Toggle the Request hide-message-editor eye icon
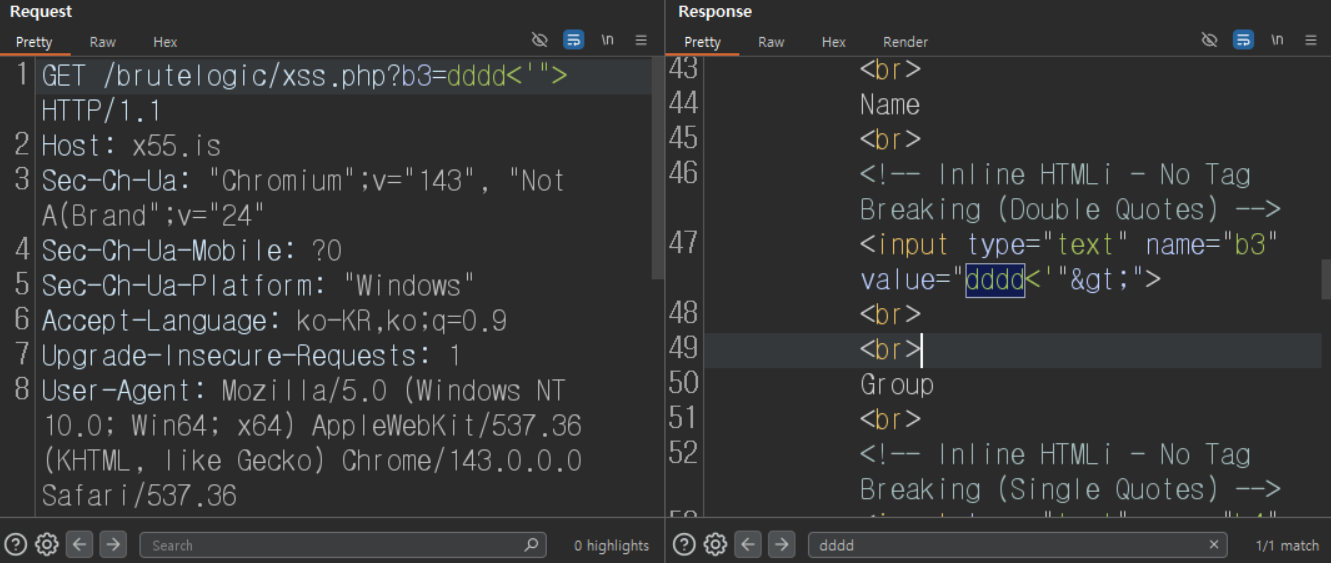Screen dimensions: 1331x563 pyautogui.click(x=540, y=40)
